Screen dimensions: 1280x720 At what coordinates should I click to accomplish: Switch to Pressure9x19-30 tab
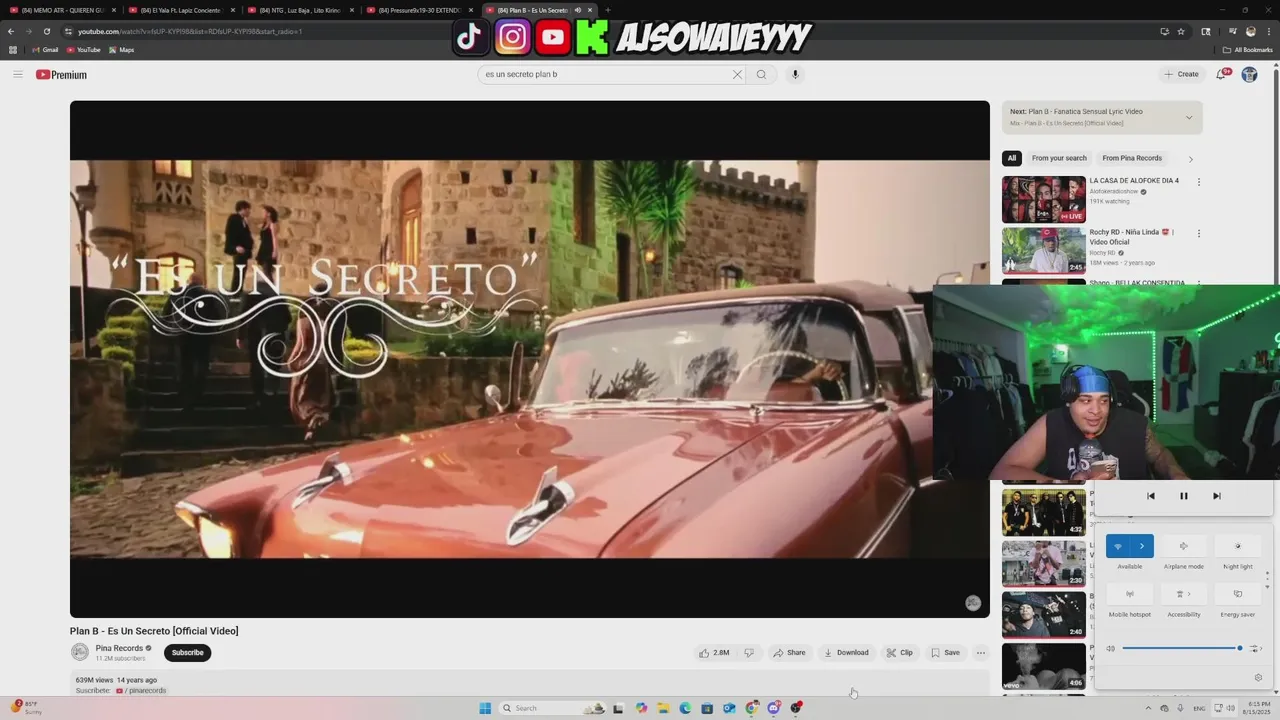click(x=419, y=10)
